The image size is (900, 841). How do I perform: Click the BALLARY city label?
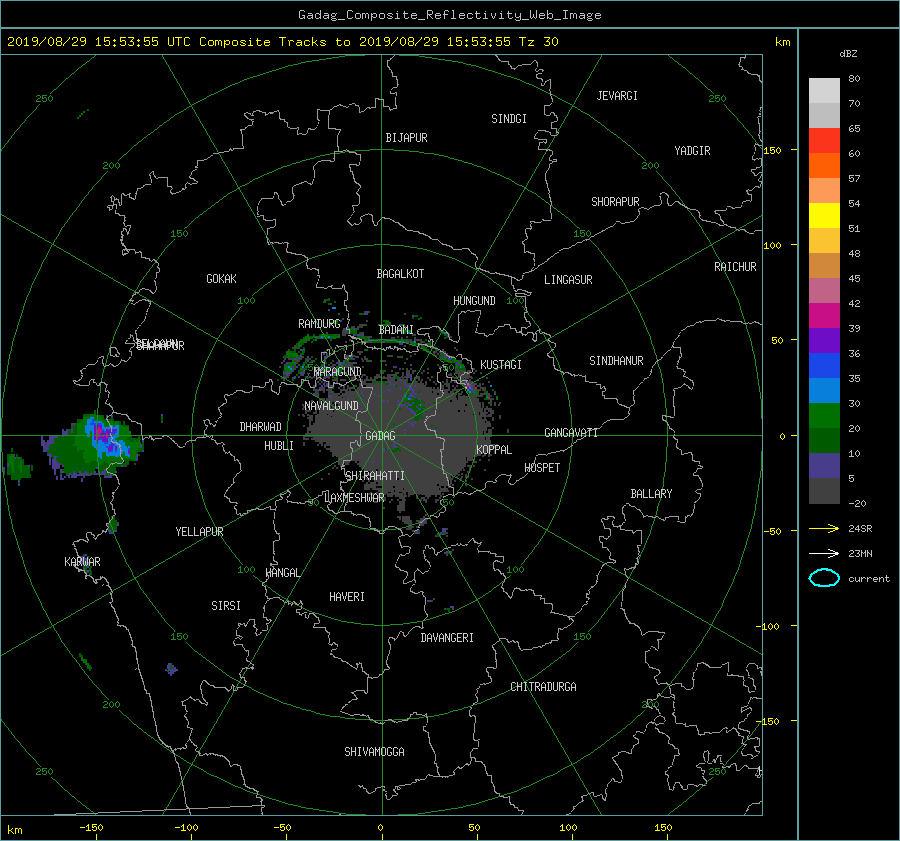[x=651, y=494]
